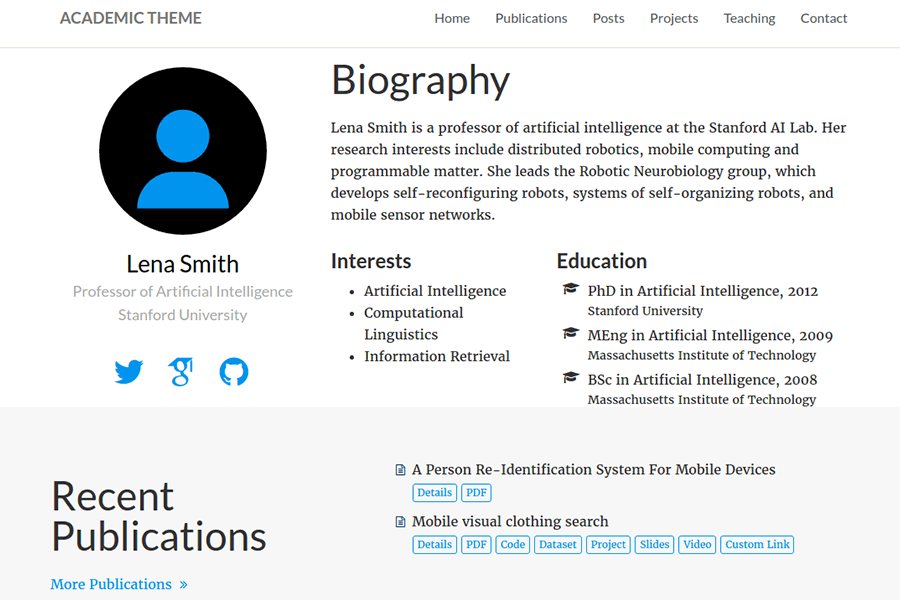This screenshot has height=600, width=900.
Task: Open the Twitter profile icon
Action: coord(129,372)
